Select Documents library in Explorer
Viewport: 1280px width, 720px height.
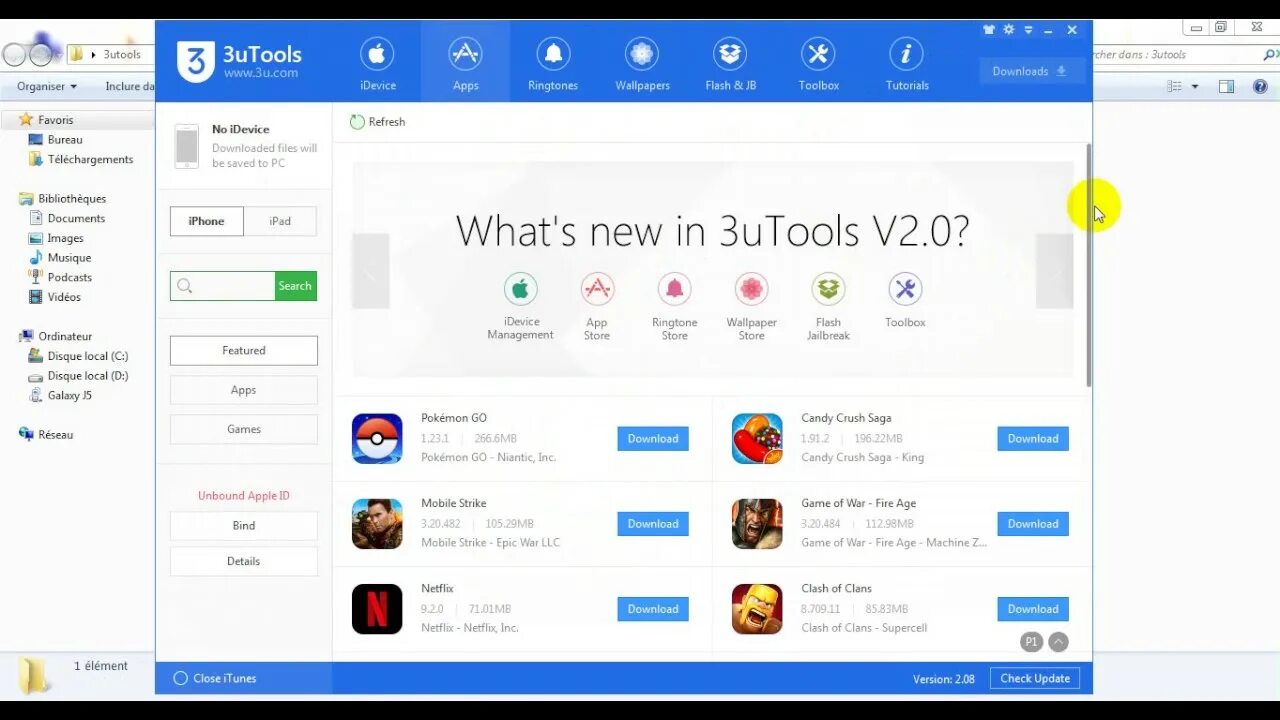[66, 218]
